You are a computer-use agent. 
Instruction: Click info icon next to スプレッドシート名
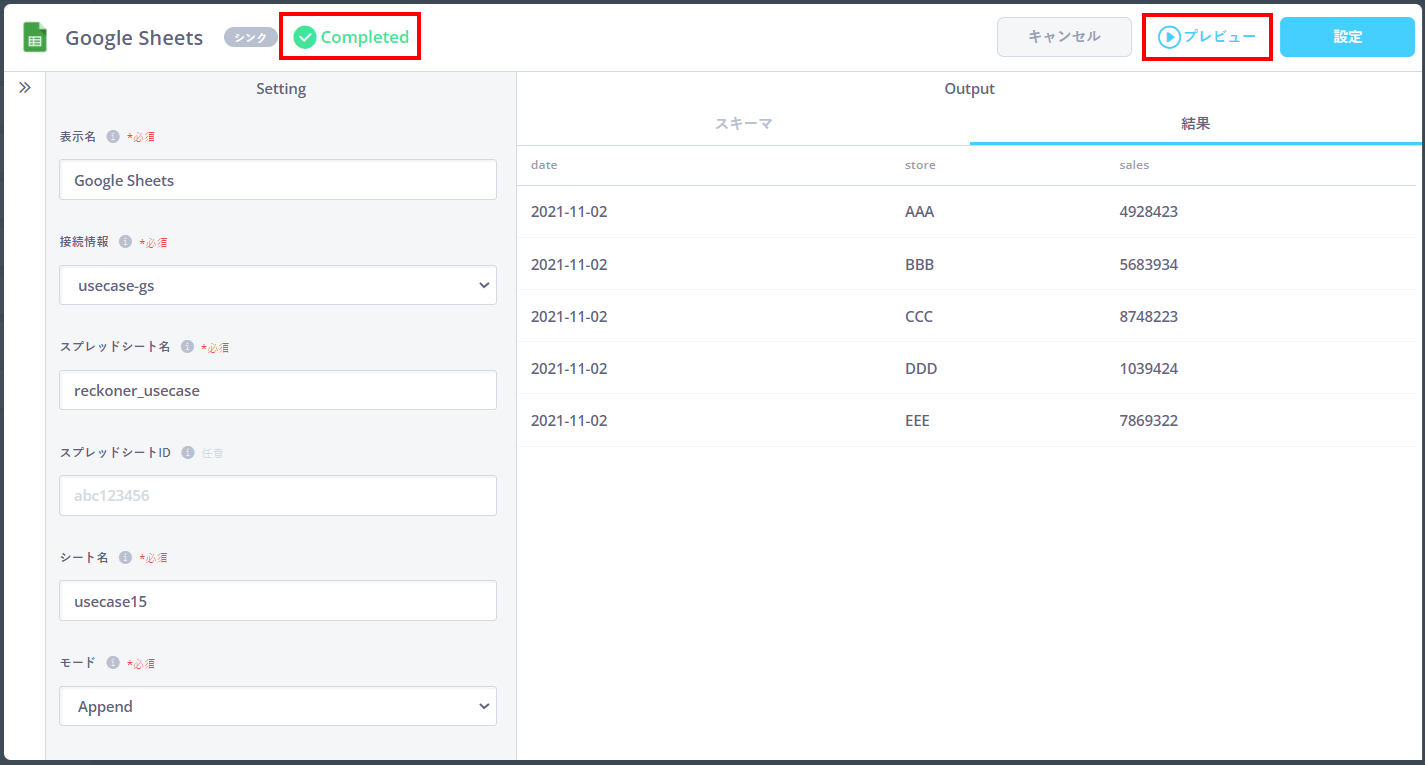[x=187, y=346]
